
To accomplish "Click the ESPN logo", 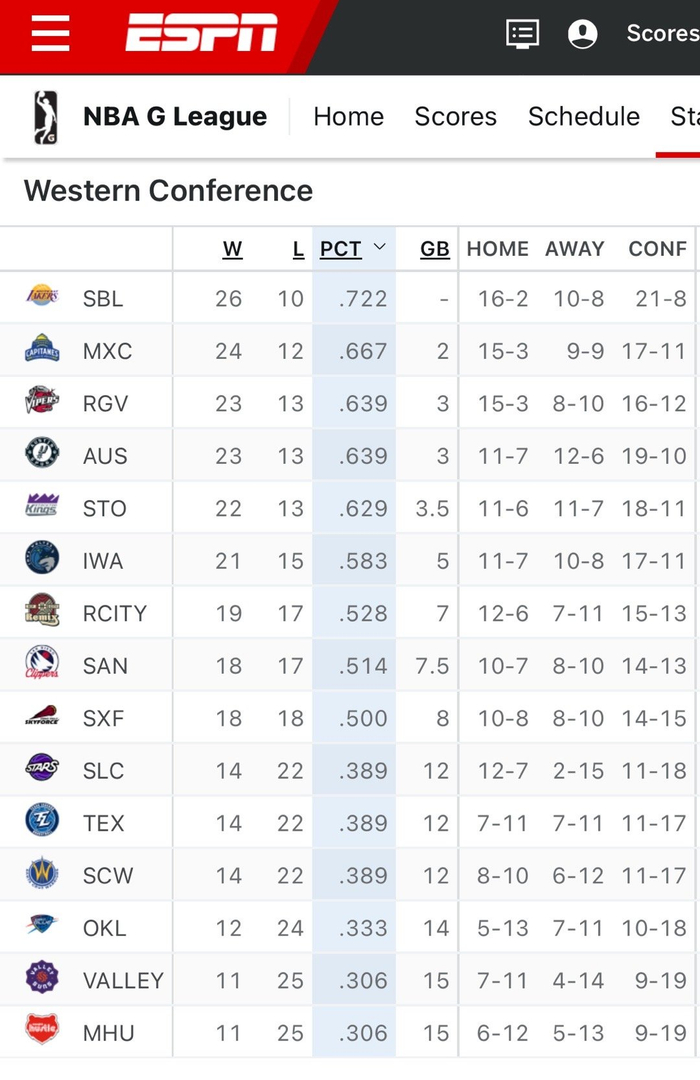I will 201,34.
